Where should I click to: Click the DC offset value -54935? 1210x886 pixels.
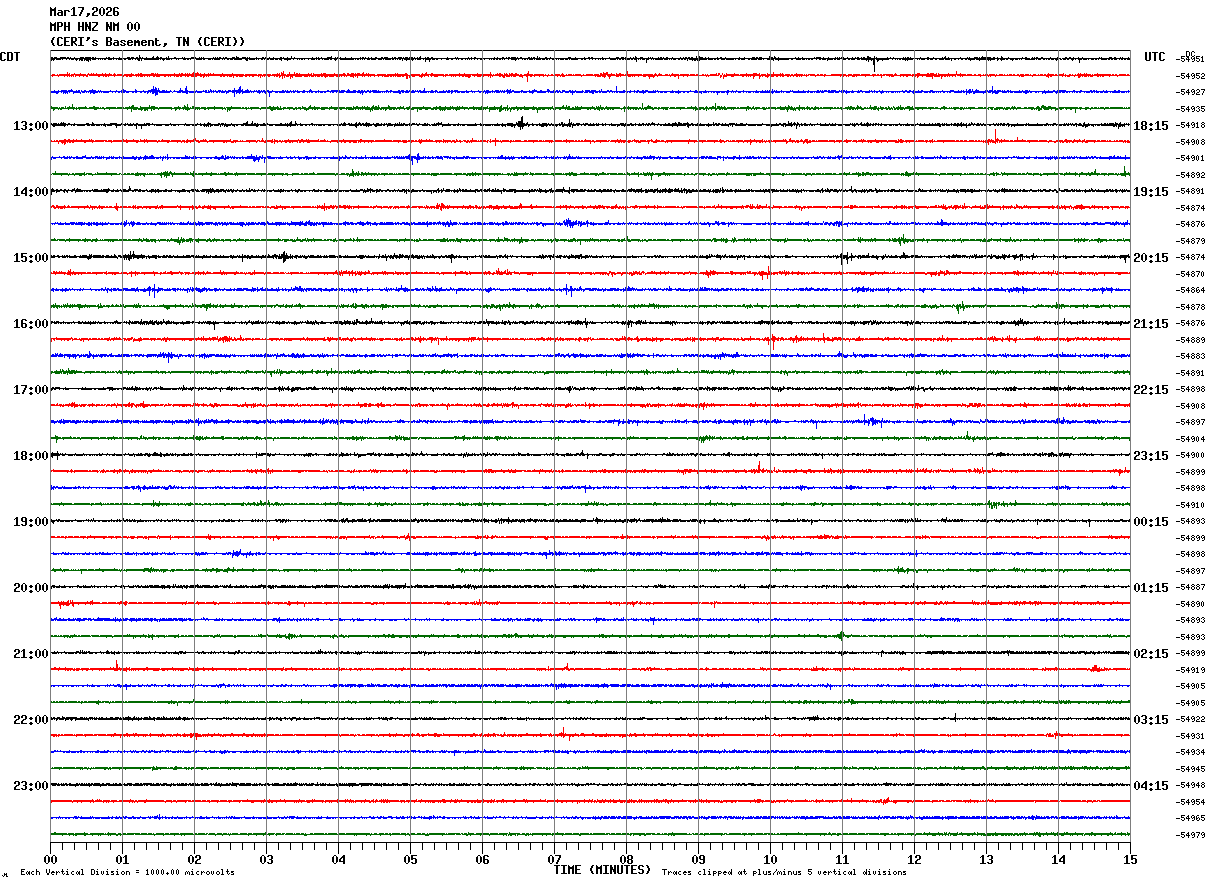point(1190,109)
